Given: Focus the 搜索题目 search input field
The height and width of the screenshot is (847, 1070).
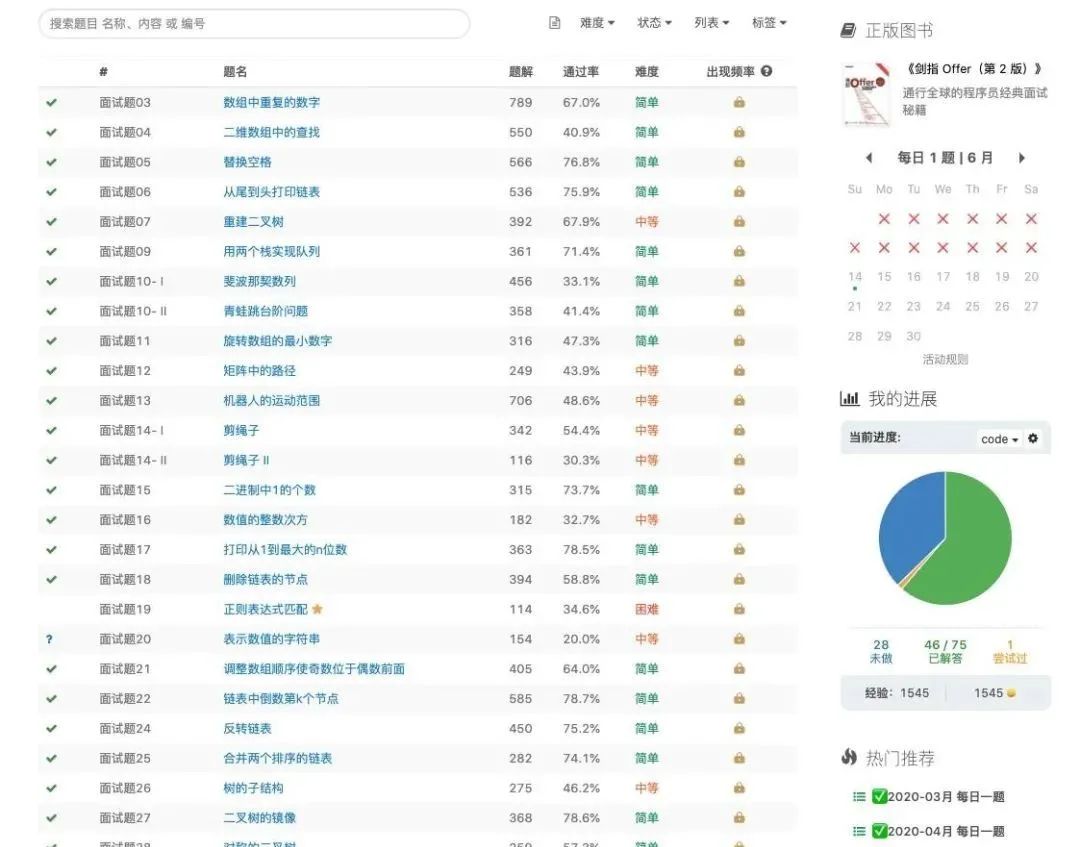Looking at the screenshot, I should (254, 23).
